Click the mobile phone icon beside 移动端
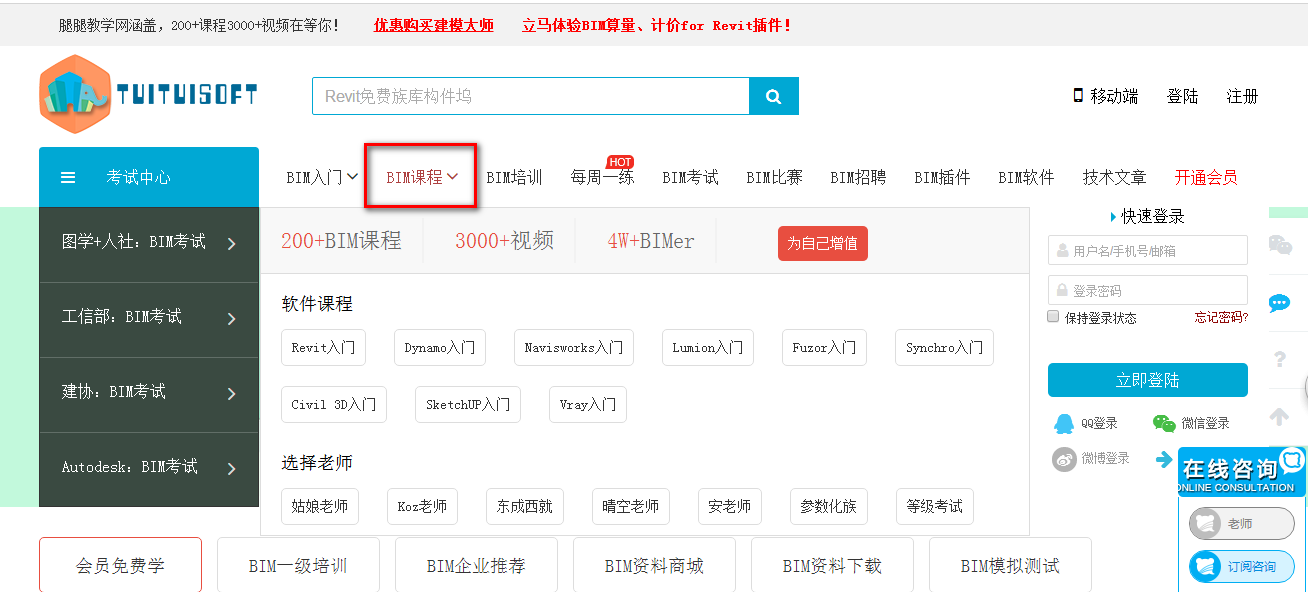 click(x=1078, y=95)
